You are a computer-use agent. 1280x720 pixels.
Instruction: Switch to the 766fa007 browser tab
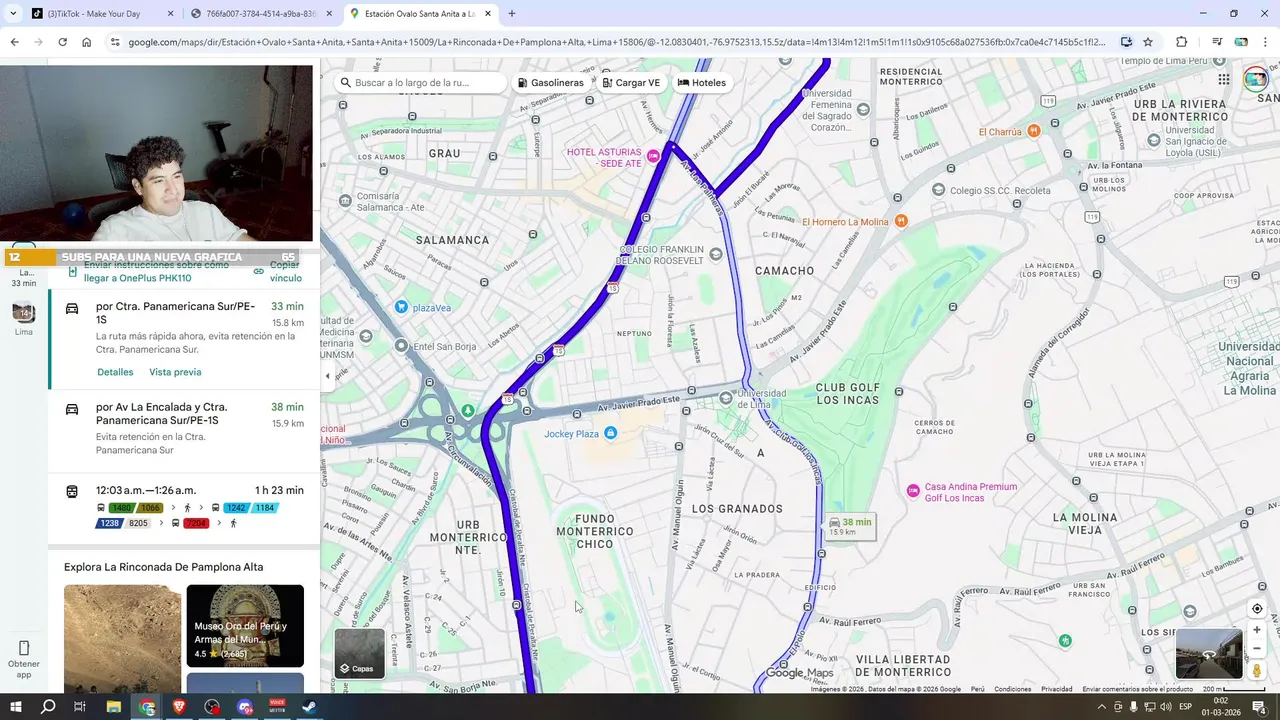260,14
